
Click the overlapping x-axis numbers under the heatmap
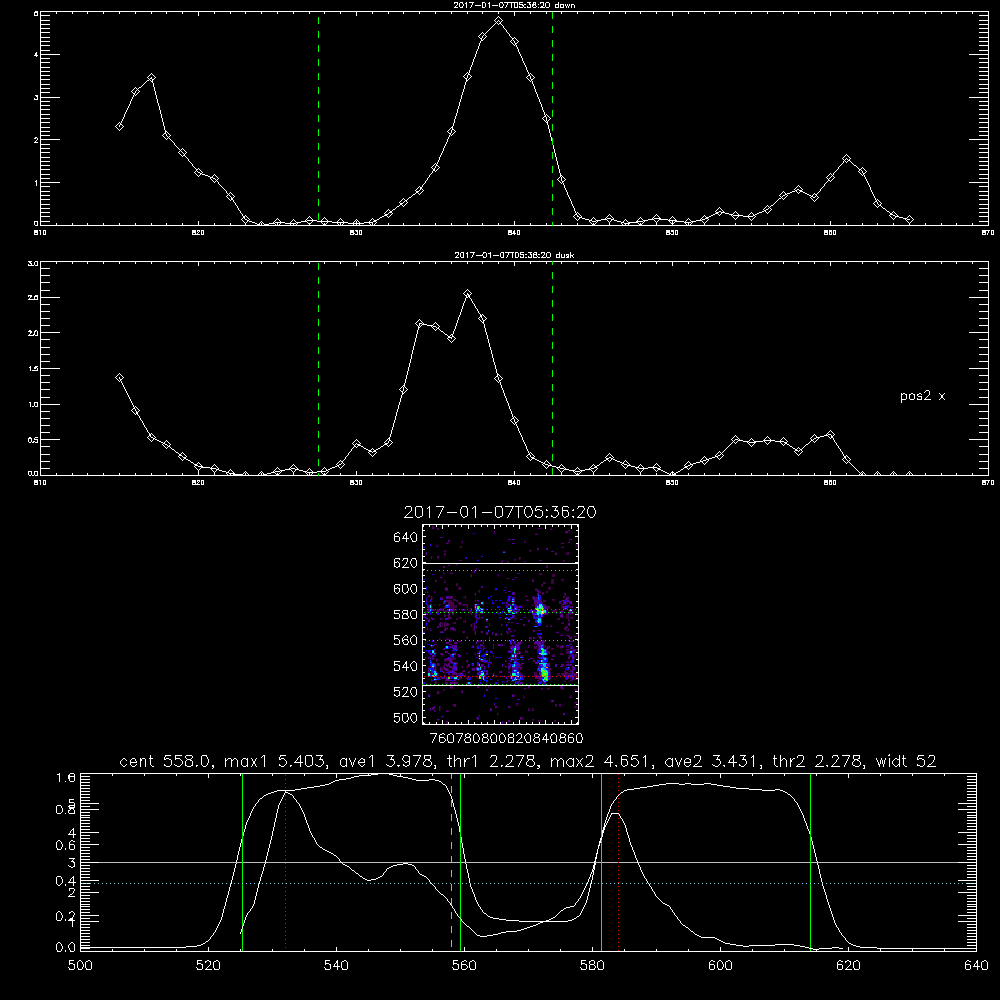(506, 739)
